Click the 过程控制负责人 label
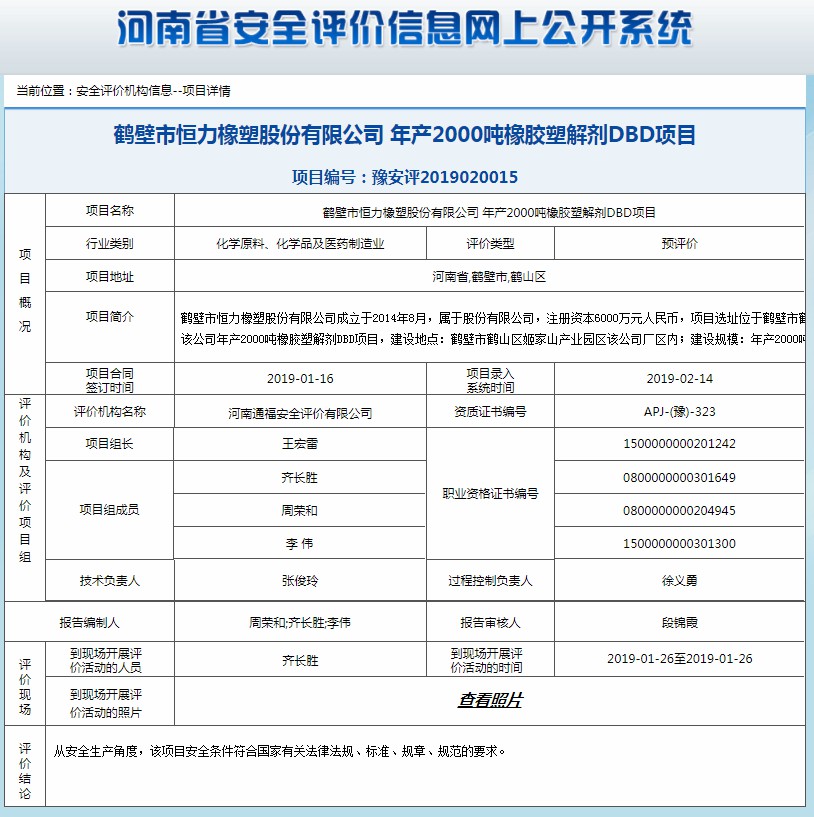Screen dimensions: 814x817 tap(490, 580)
